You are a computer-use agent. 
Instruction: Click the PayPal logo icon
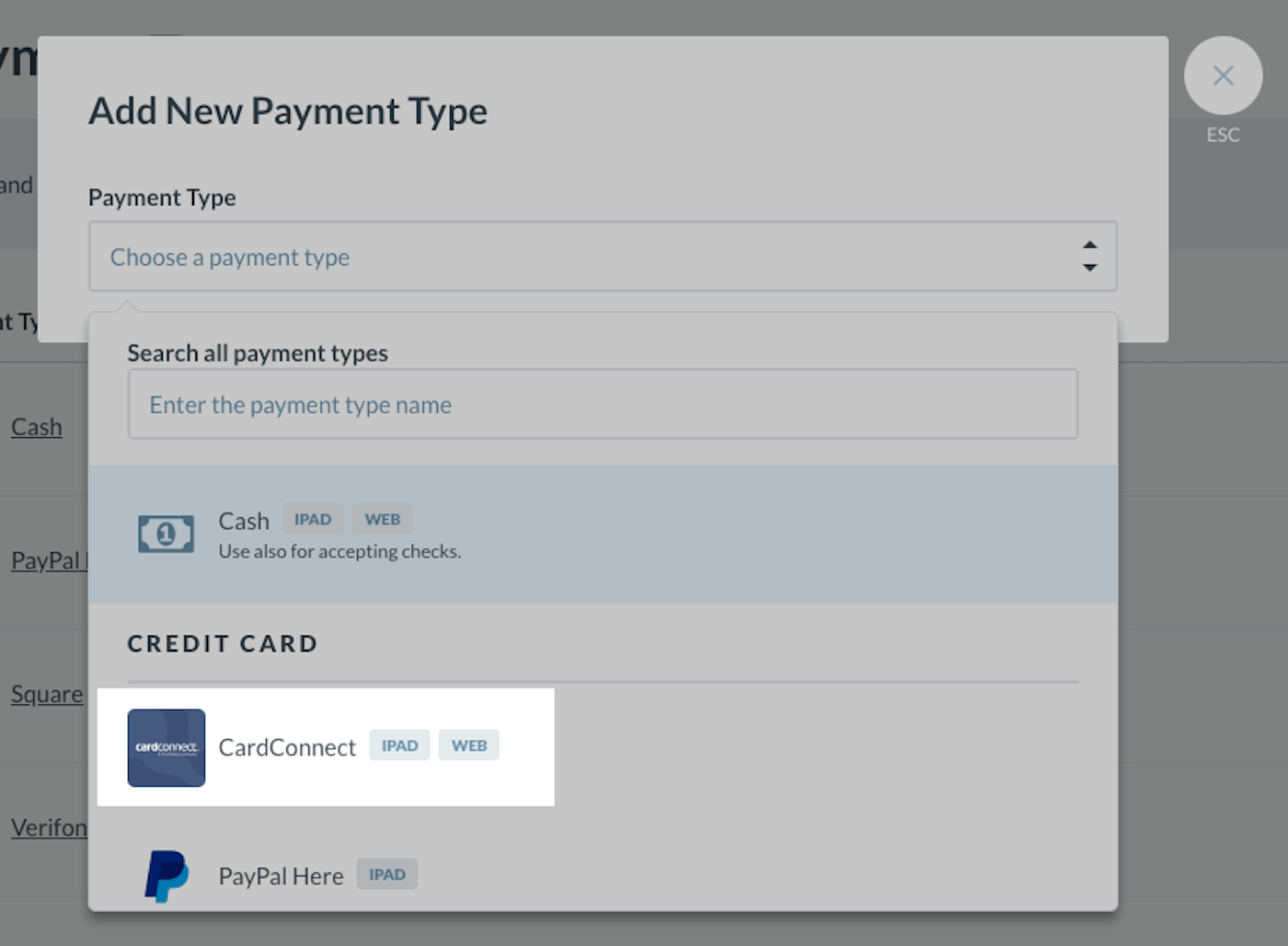167,876
